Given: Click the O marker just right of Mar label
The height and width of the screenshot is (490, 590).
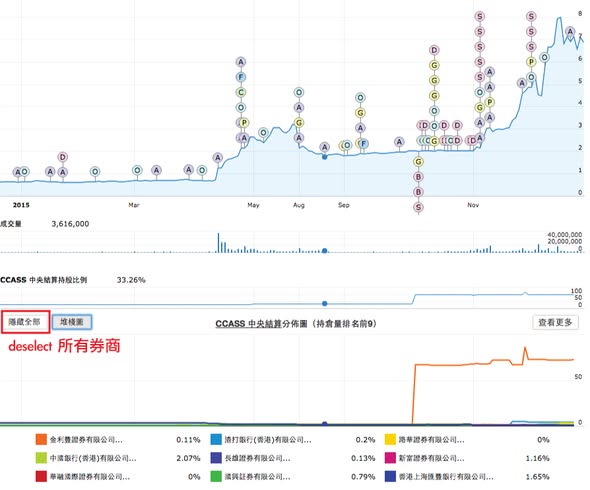Looking at the screenshot, I should [137, 170].
